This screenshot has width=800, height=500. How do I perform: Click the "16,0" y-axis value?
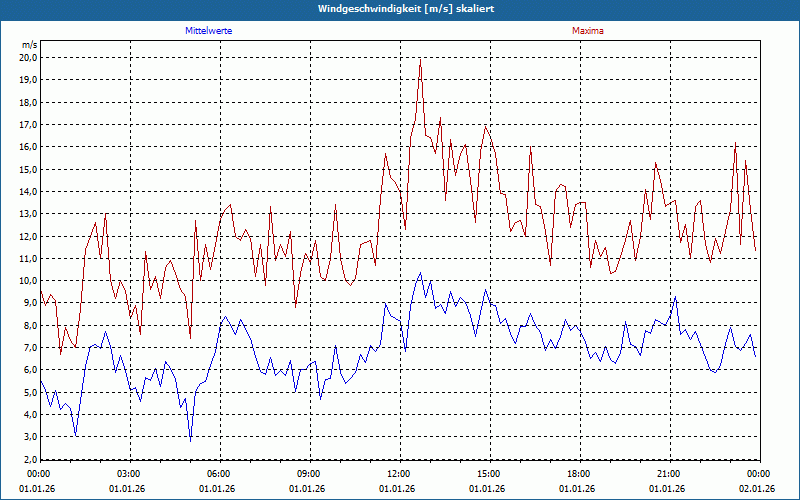coord(29,147)
